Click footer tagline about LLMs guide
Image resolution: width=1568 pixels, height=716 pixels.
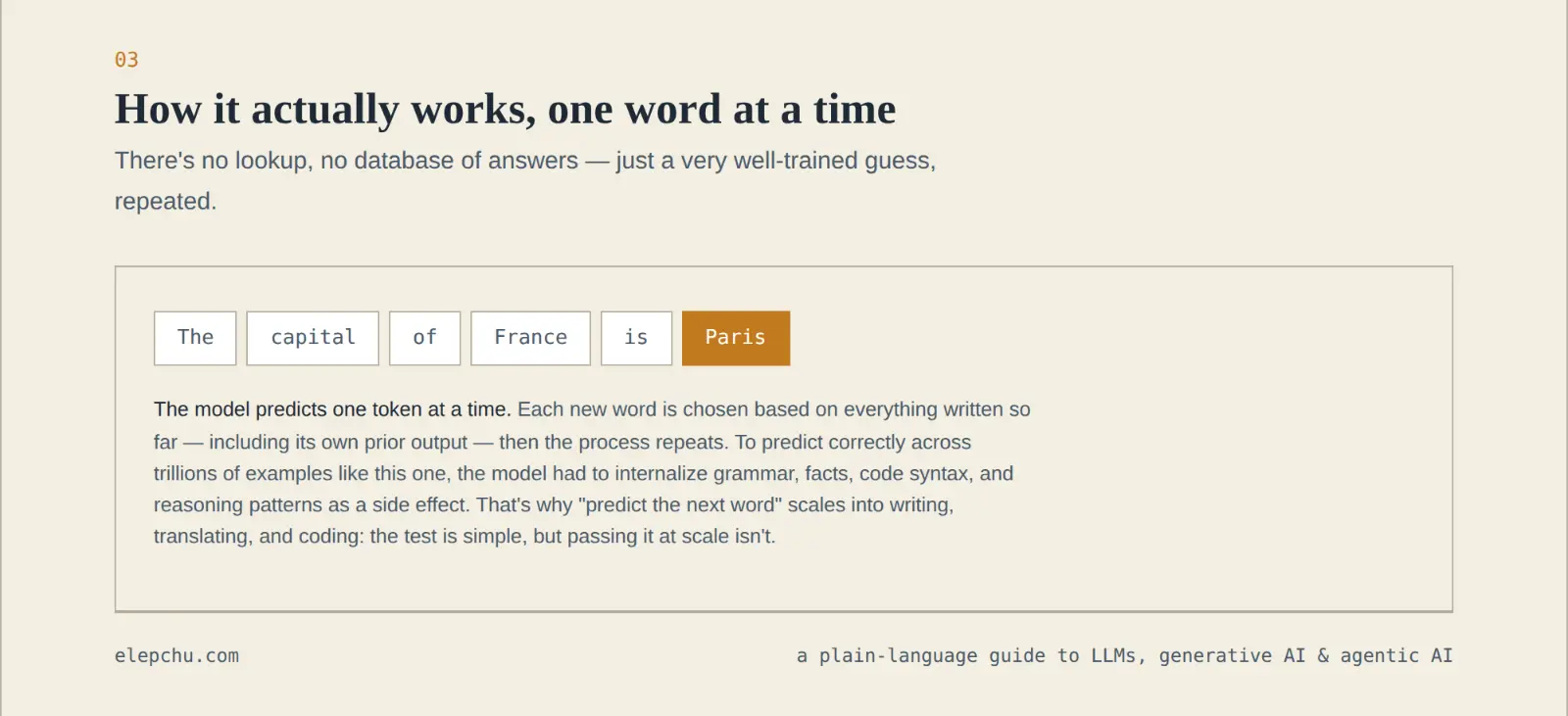coord(1124,655)
